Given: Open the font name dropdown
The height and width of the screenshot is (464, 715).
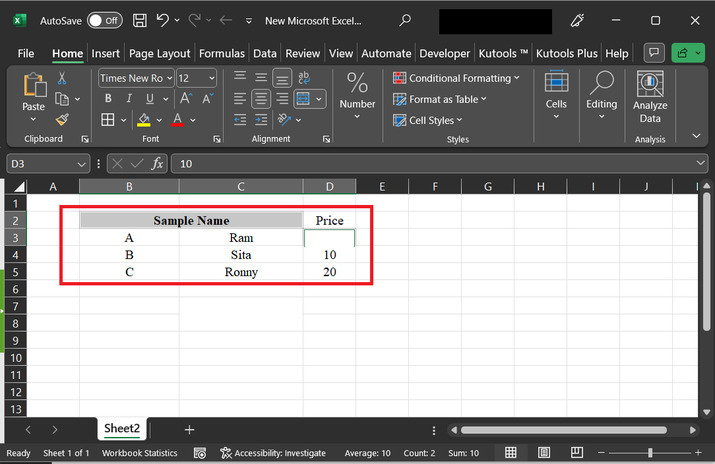Looking at the screenshot, I should click(169, 78).
